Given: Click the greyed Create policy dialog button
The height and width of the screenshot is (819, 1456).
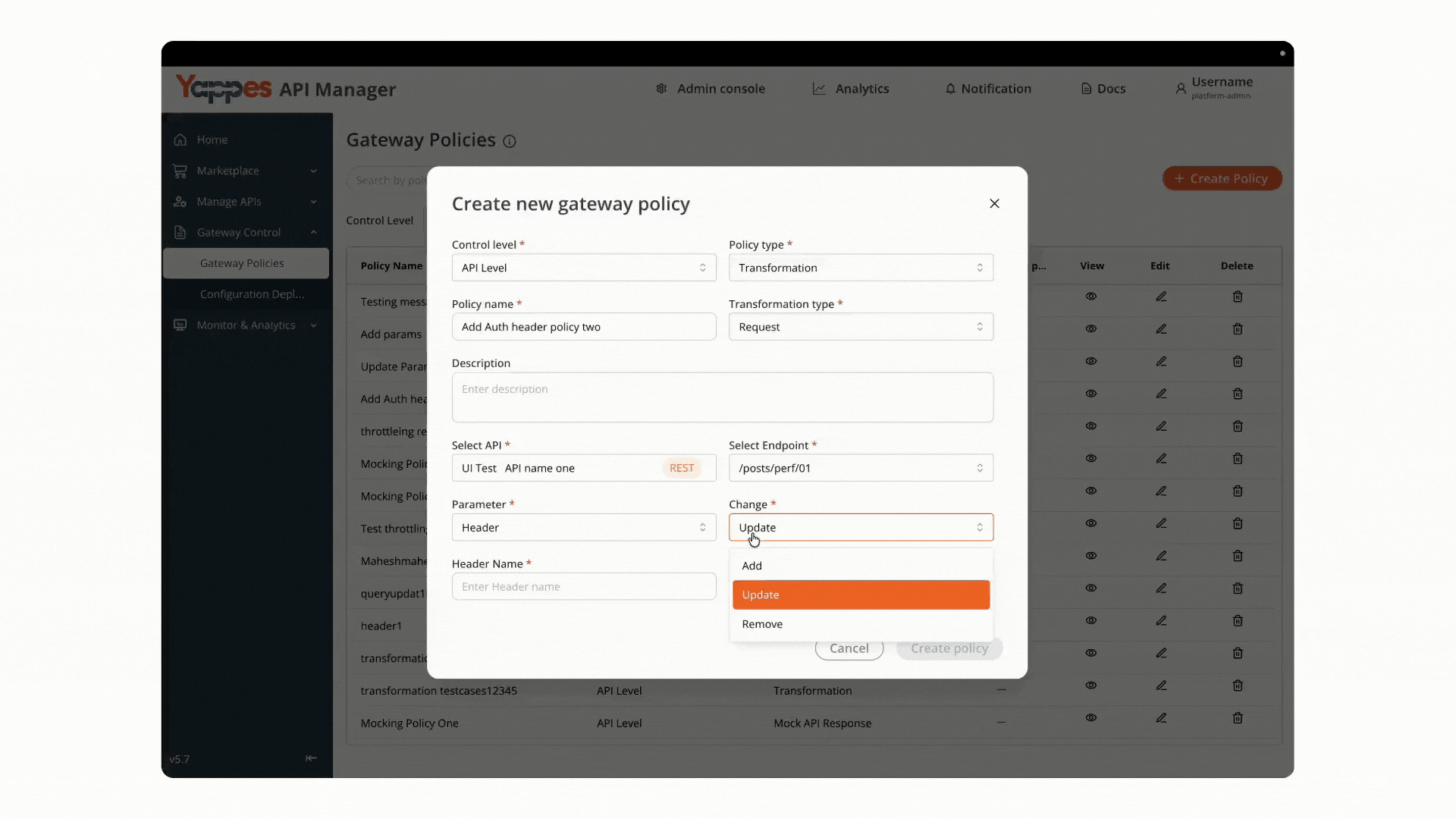Looking at the screenshot, I should 949,648.
